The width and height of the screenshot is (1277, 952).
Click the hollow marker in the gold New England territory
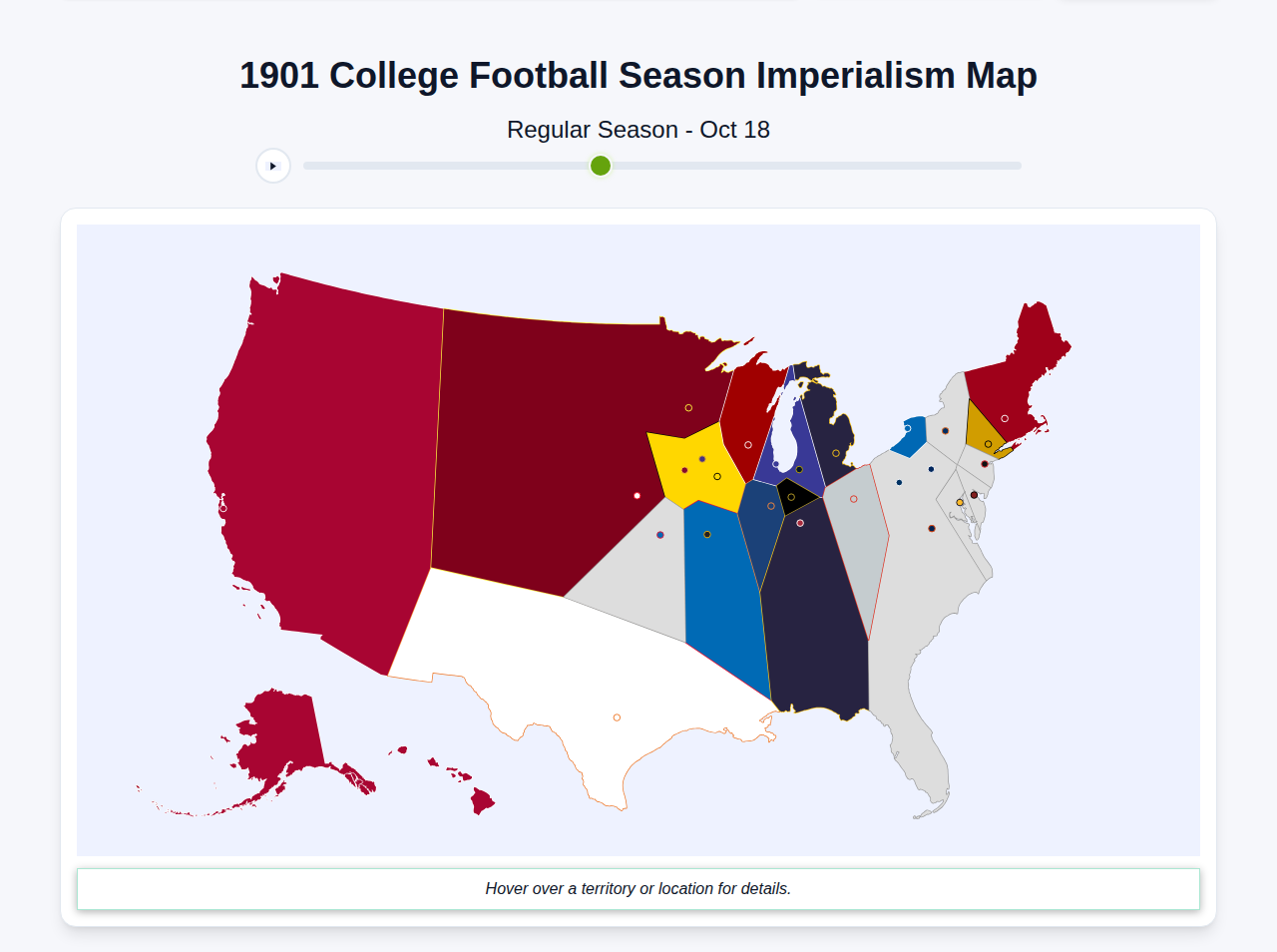click(x=989, y=444)
